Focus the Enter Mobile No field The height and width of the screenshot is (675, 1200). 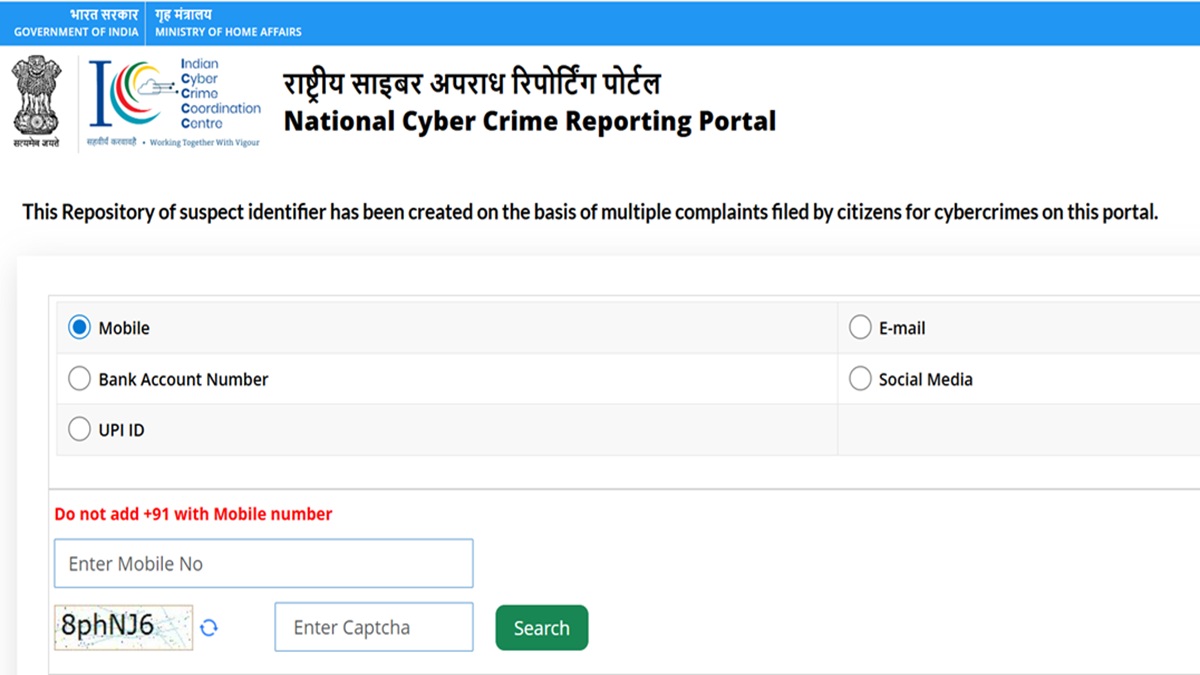click(263, 564)
